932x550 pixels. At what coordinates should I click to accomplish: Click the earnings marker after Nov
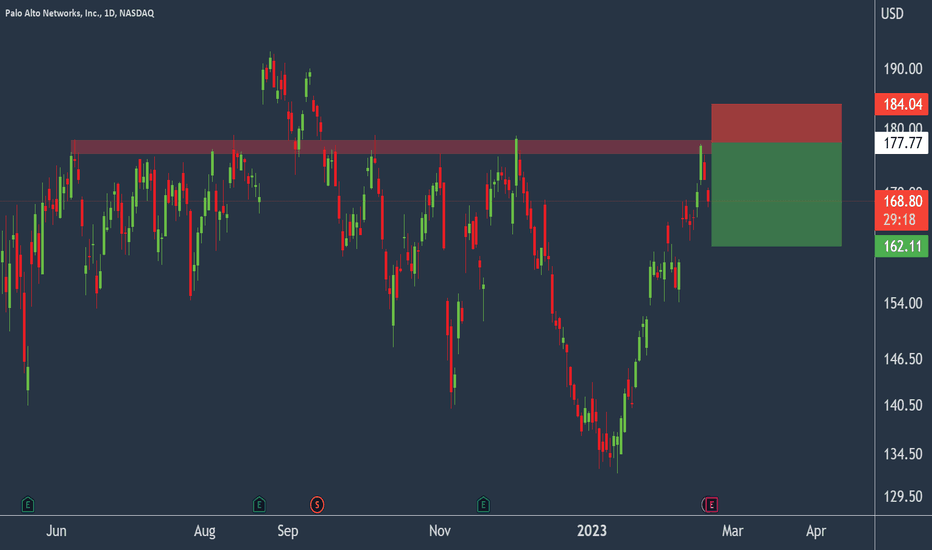click(483, 505)
